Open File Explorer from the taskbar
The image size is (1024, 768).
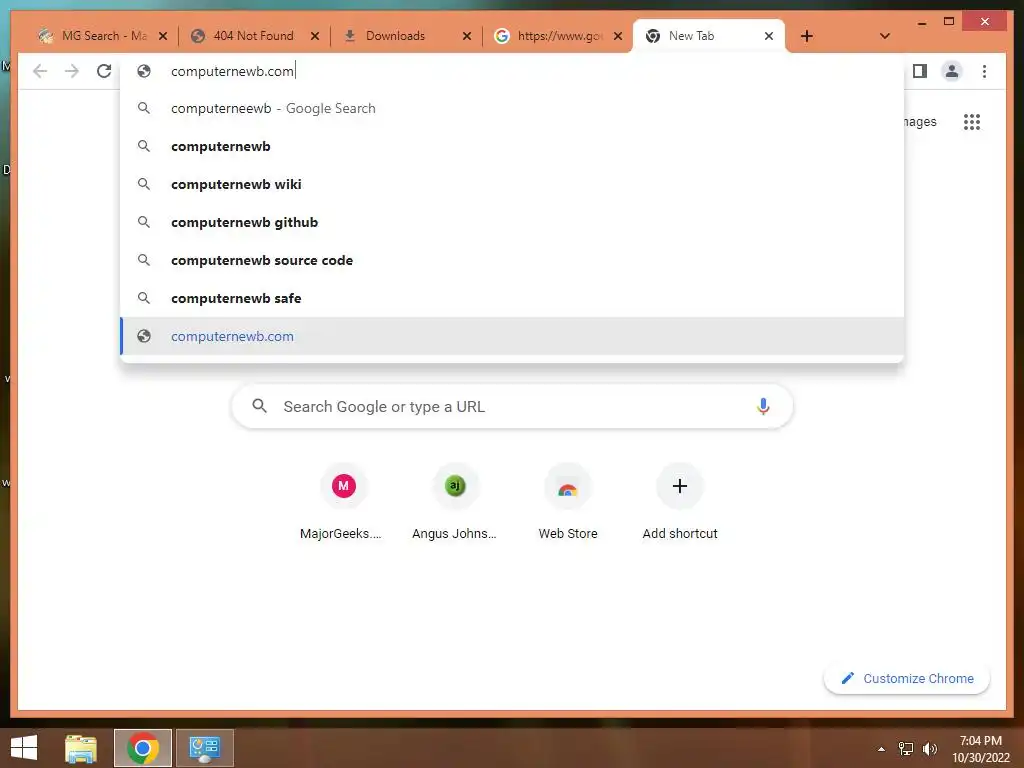[x=81, y=748]
